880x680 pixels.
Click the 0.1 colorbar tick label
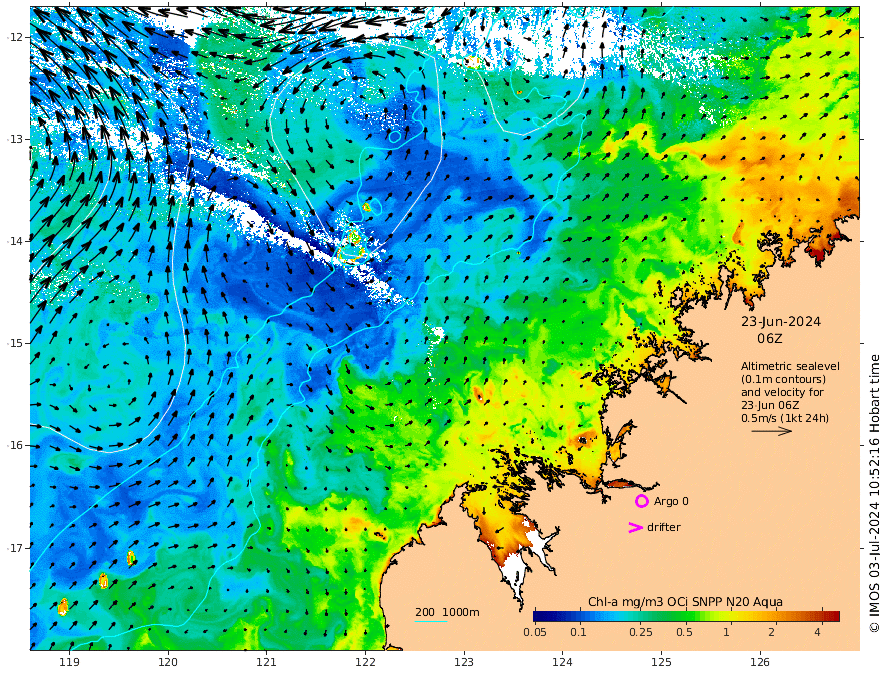point(579,632)
